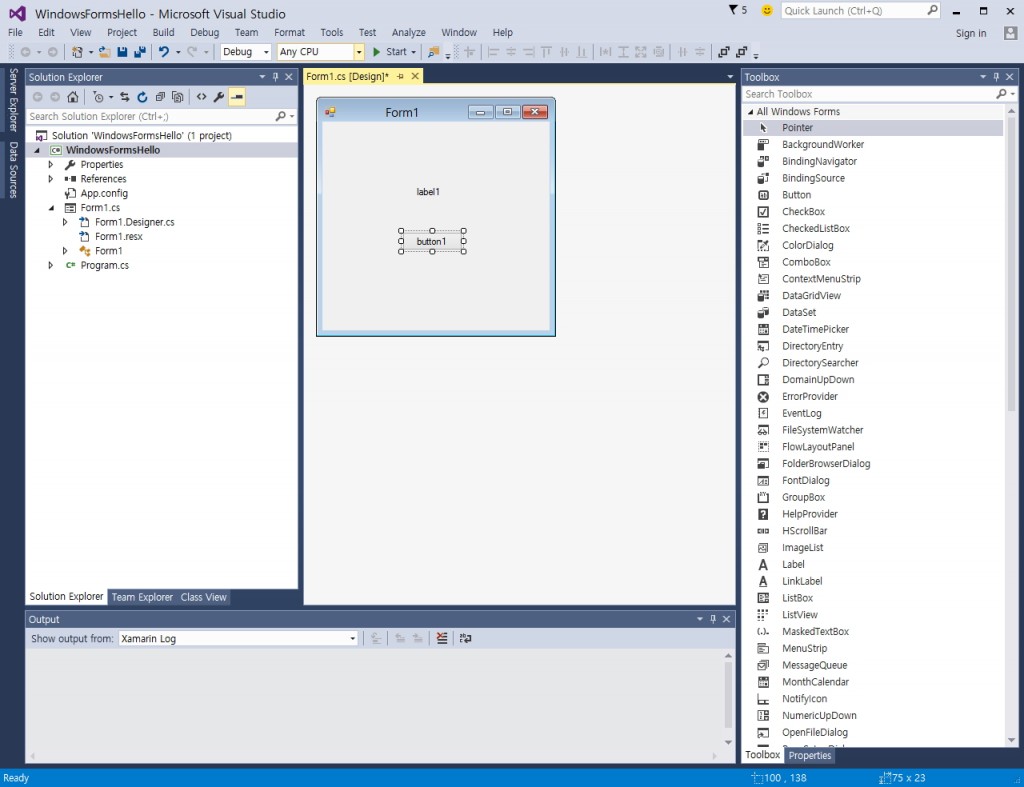This screenshot has height=787, width=1024.
Task: Open the Debug configuration dropdown
Action: pyautogui.click(x=266, y=52)
